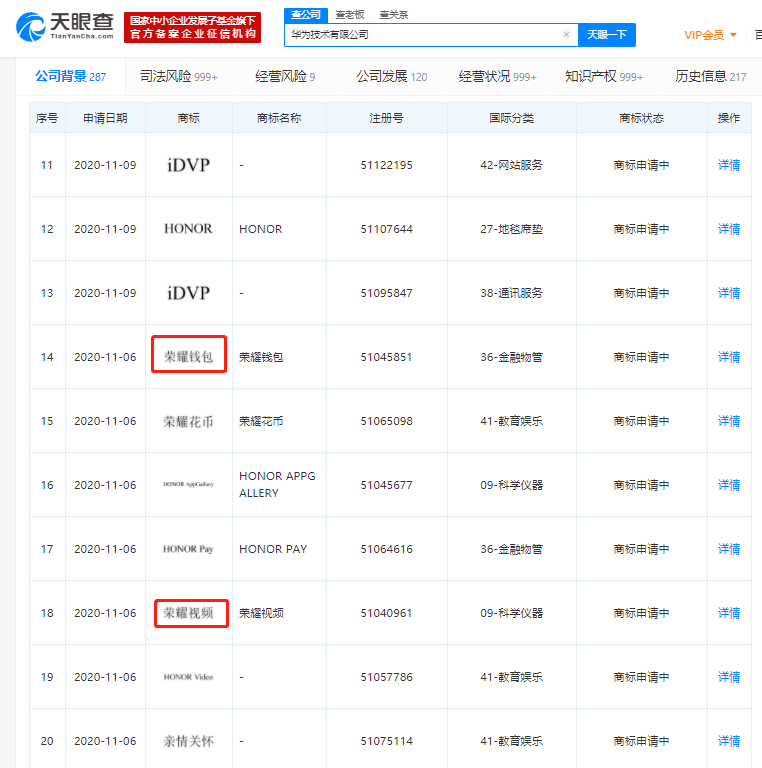Click registration number 51045677
The height and width of the screenshot is (768, 762).
(386, 485)
